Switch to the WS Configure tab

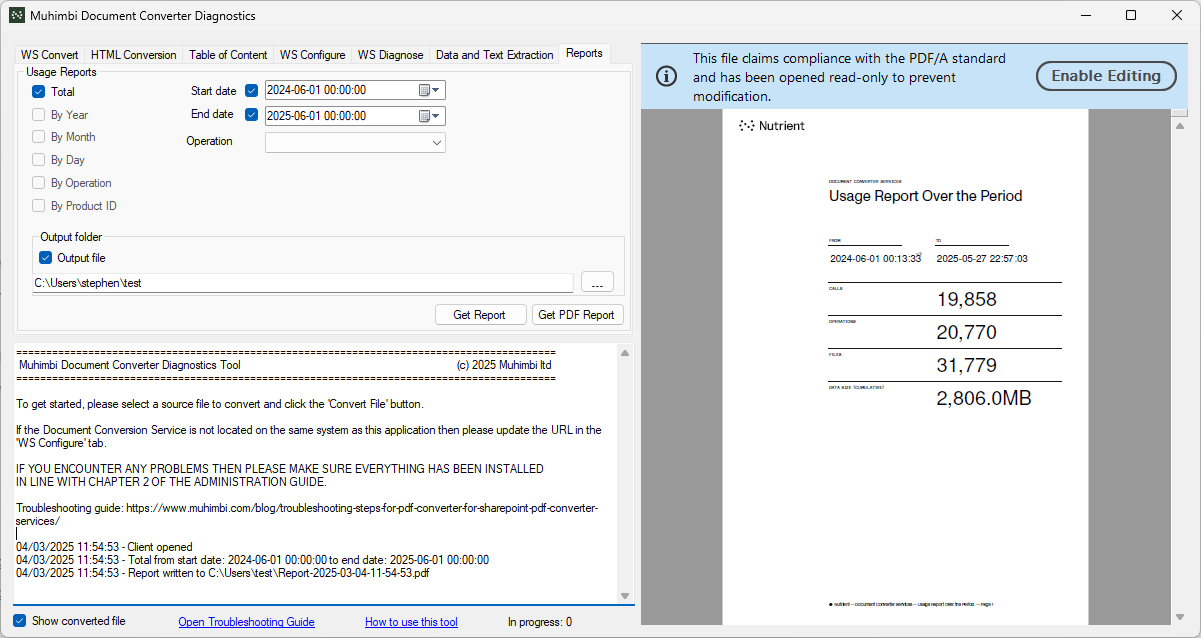point(312,55)
